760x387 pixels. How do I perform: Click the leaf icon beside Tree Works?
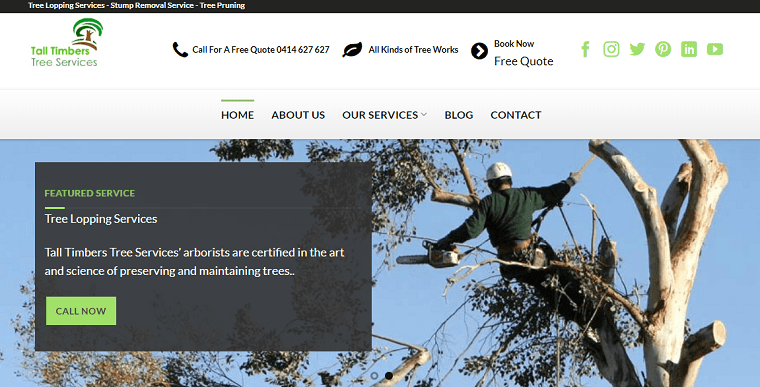tap(352, 49)
